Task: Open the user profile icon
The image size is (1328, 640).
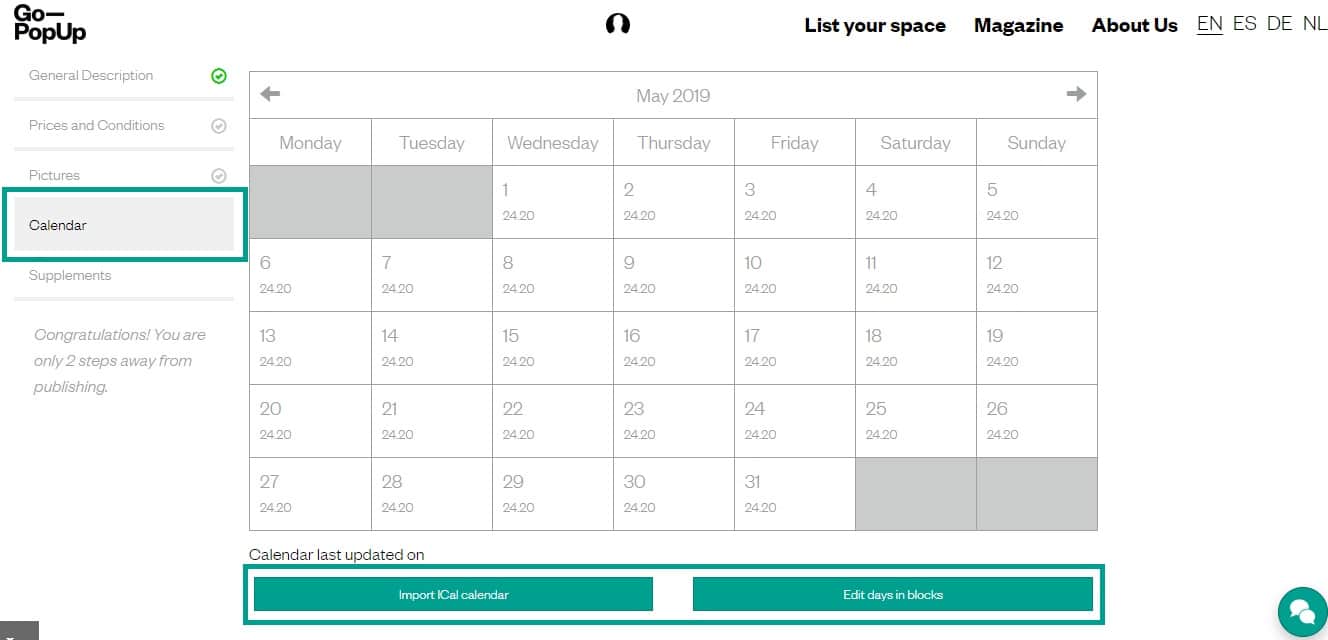Action: pyautogui.click(x=618, y=24)
